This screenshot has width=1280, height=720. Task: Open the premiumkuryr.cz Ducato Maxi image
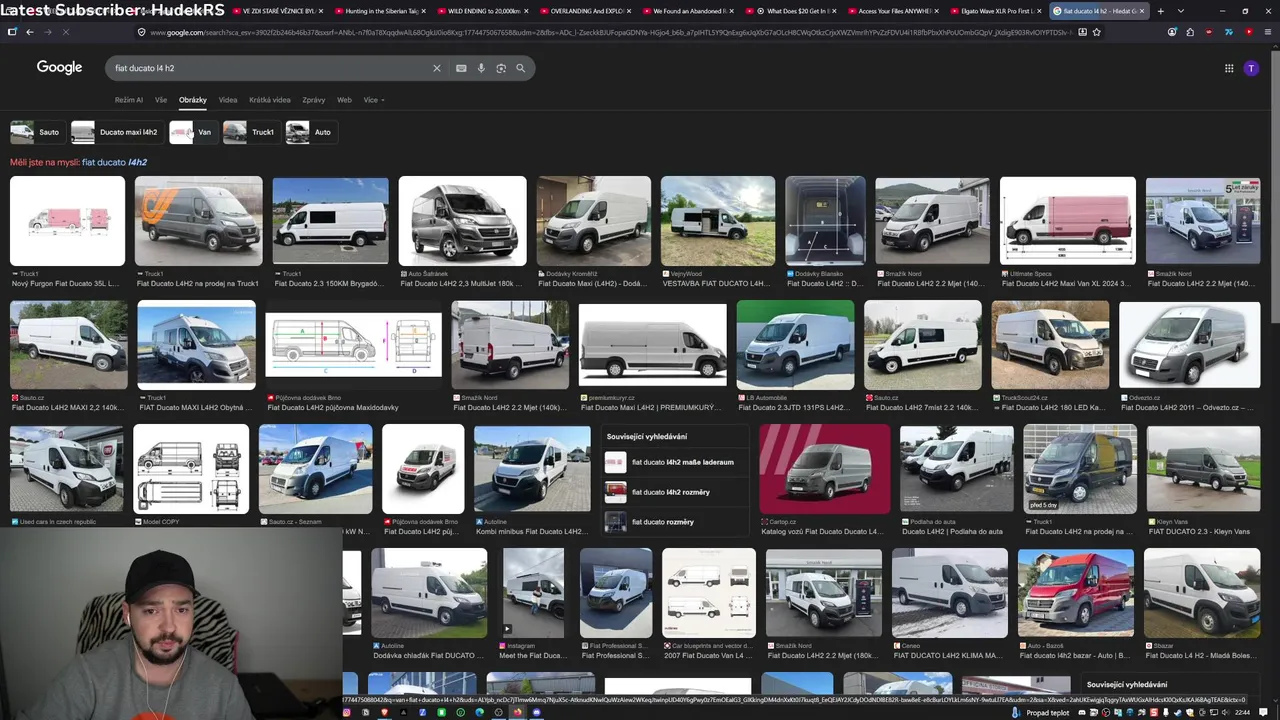tap(652, 345)
